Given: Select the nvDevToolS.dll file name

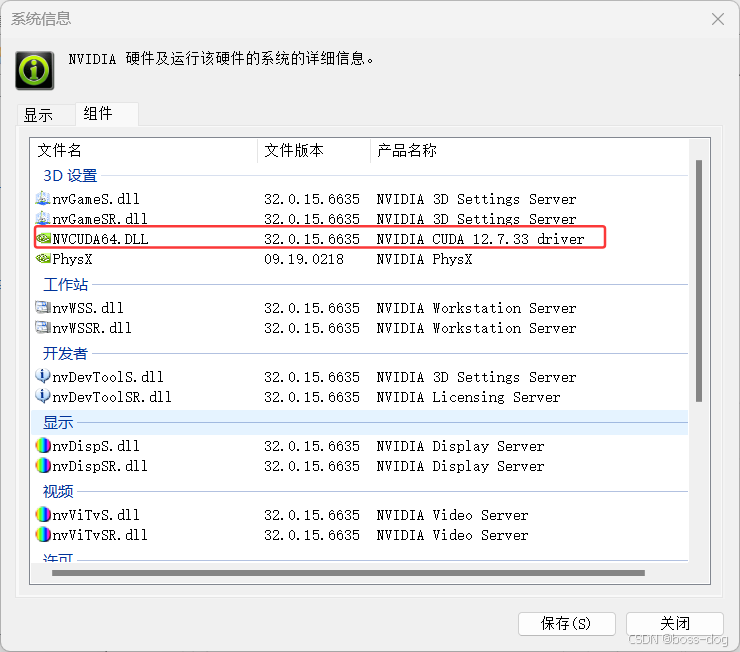Looking at the screenshot, I should 108,377.
